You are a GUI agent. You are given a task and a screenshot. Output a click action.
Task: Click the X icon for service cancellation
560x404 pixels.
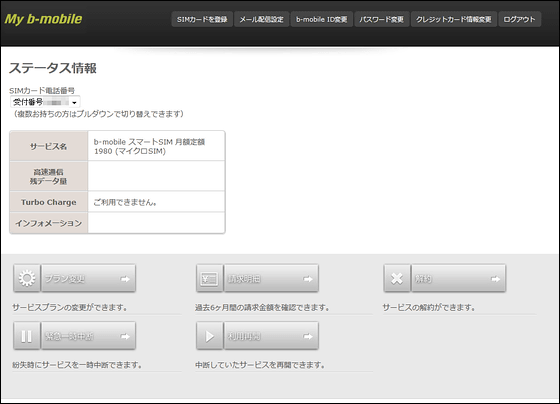397,278
